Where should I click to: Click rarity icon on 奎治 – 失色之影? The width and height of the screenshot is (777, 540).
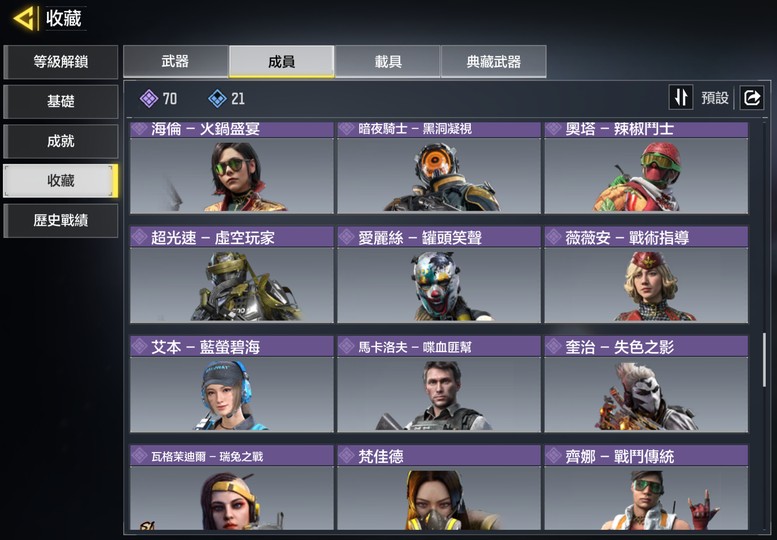pos(554,346)
